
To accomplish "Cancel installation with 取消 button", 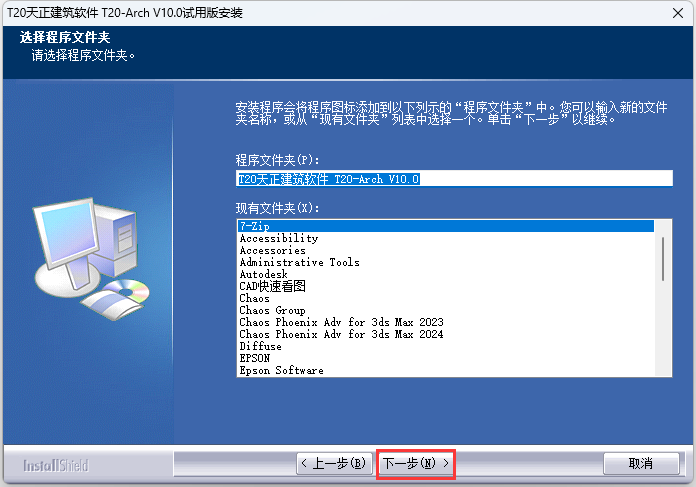I will click(x=641, y=463).
